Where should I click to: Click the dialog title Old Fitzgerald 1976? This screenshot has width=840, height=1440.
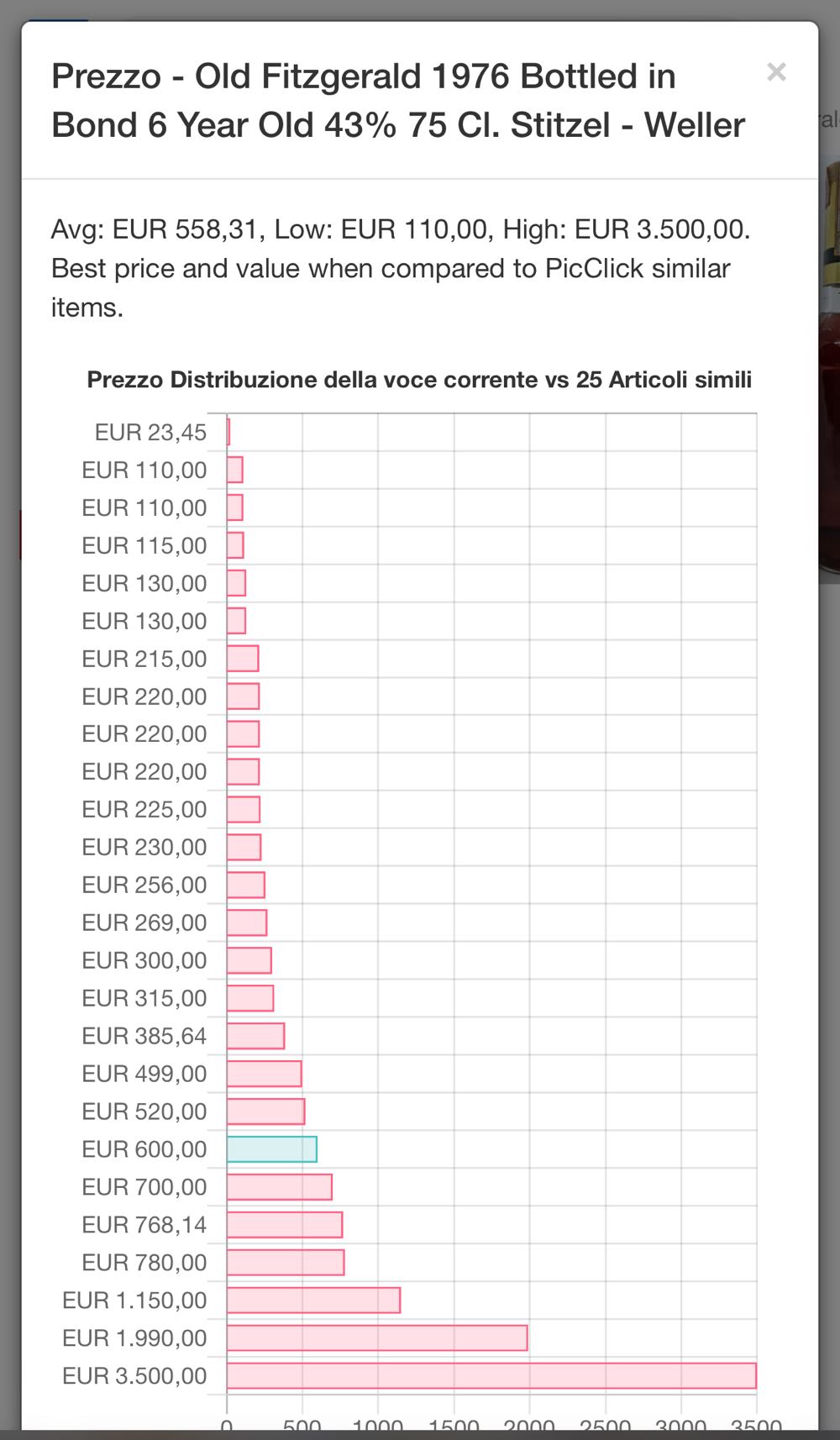[397, 101]
